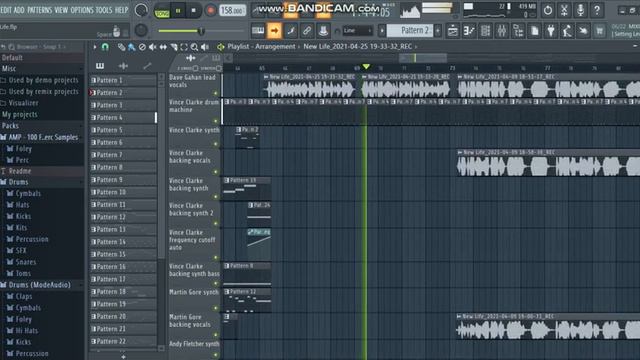Open the ADD menu
This screenshot has width=640, height=360.
[19, 10]
